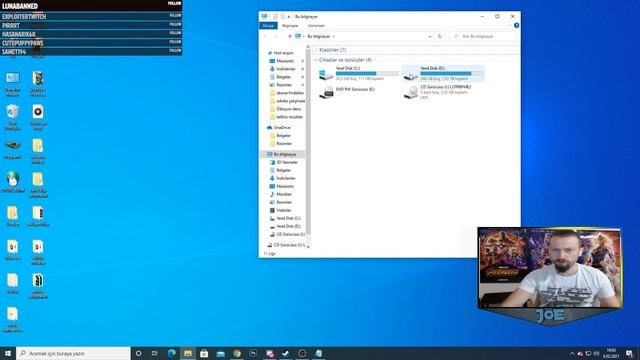Follow CUTEPUPPYPAWS in the overlay list

tap(175, 42)
